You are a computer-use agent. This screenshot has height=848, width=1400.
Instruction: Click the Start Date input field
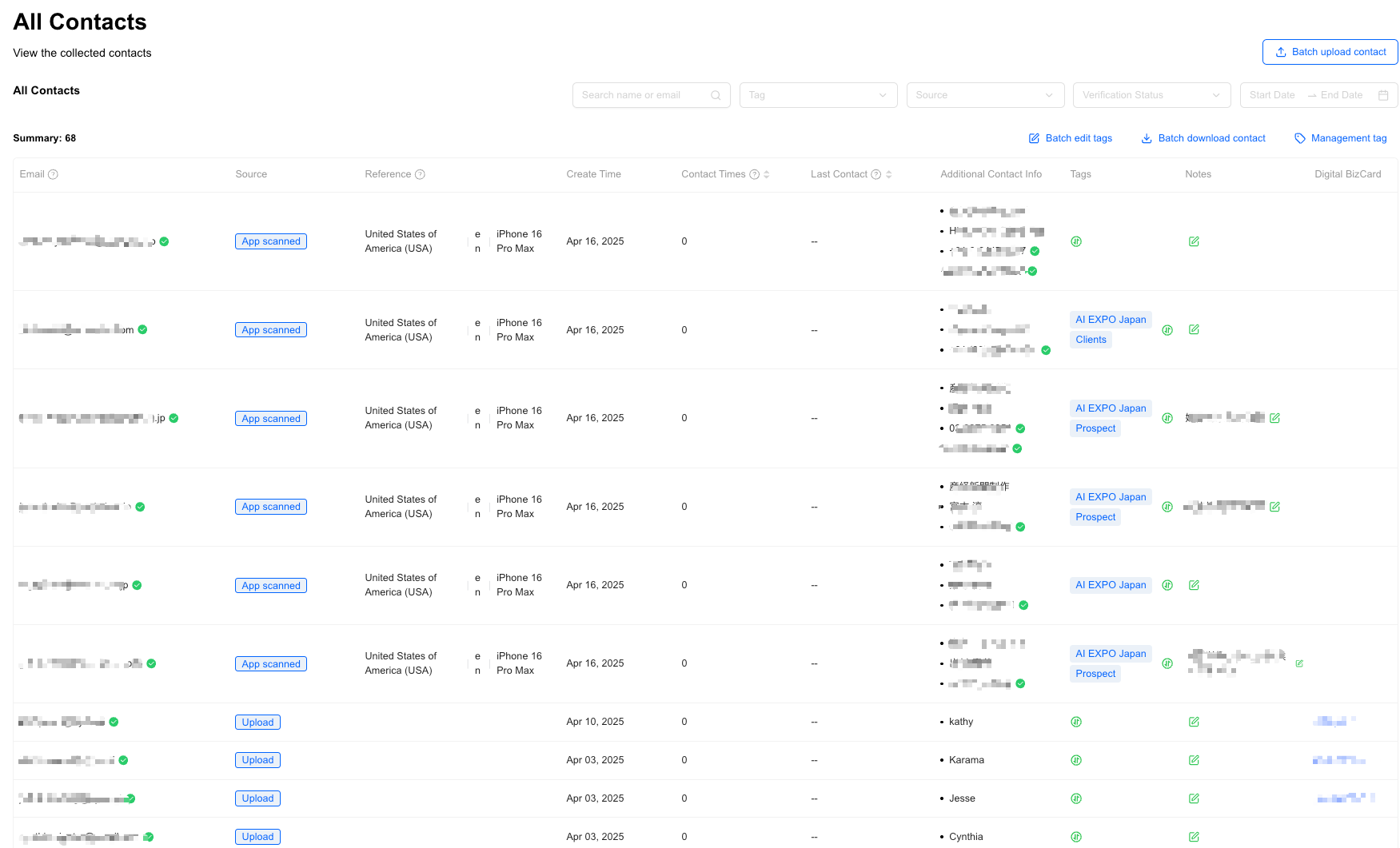(x=1272, y=95)
